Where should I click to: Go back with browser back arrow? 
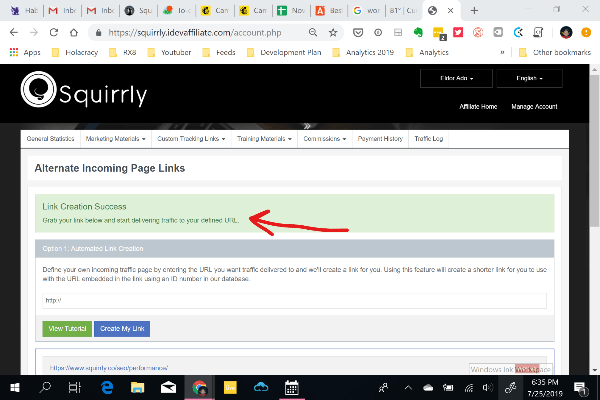click(14, 33)
